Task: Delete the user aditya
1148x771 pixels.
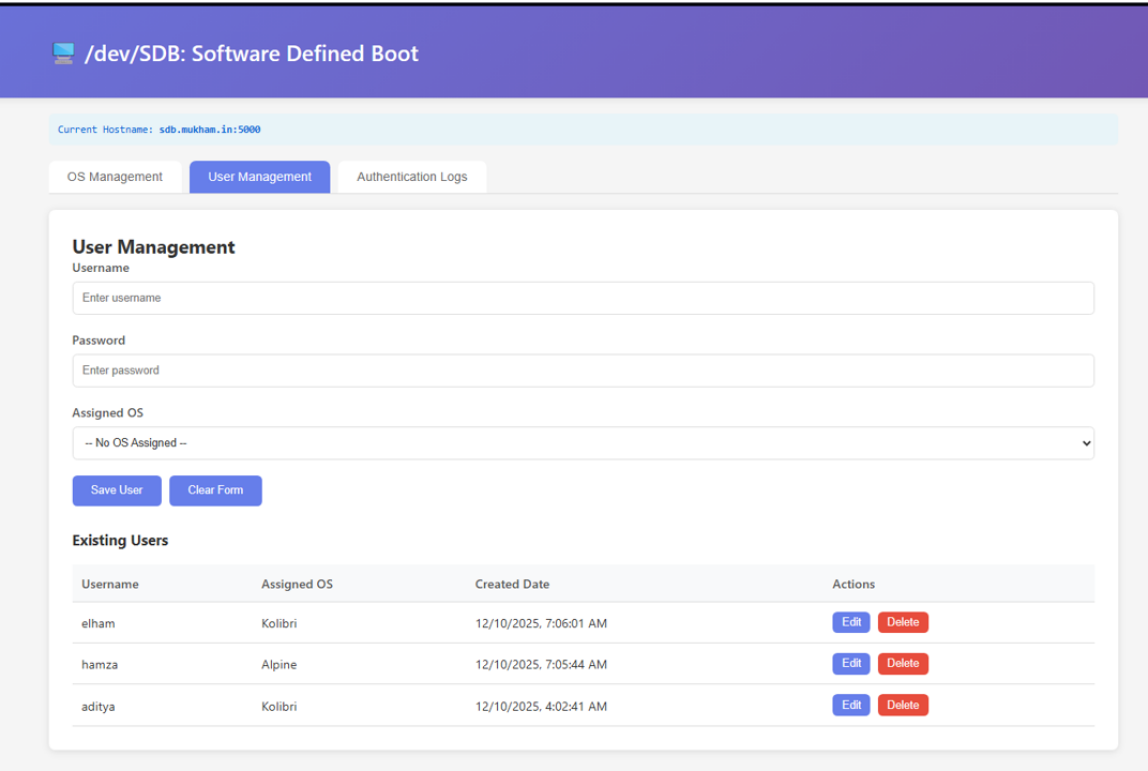Action: pyautogui.click(x=902, y=705)
